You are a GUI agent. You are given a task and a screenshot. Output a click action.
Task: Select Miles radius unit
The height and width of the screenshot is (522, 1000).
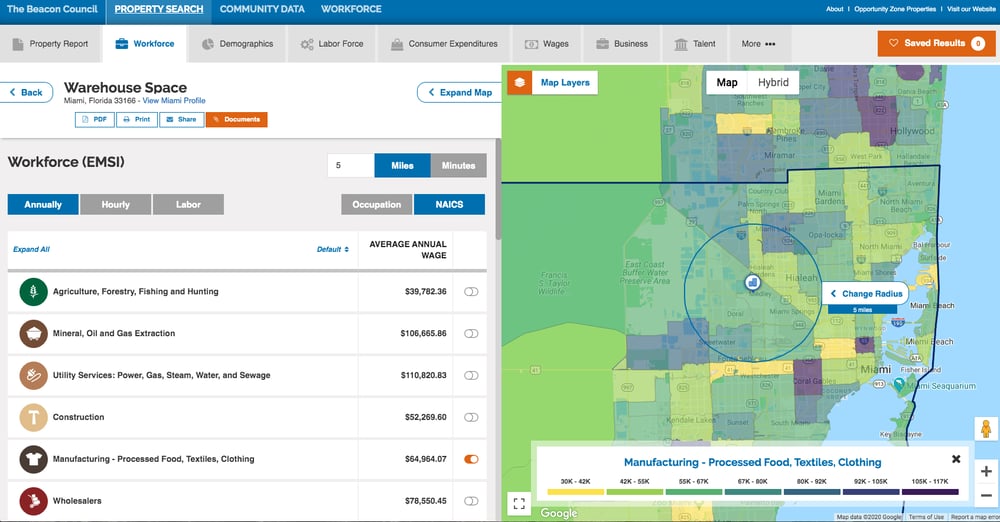click(x=402, y=165)
